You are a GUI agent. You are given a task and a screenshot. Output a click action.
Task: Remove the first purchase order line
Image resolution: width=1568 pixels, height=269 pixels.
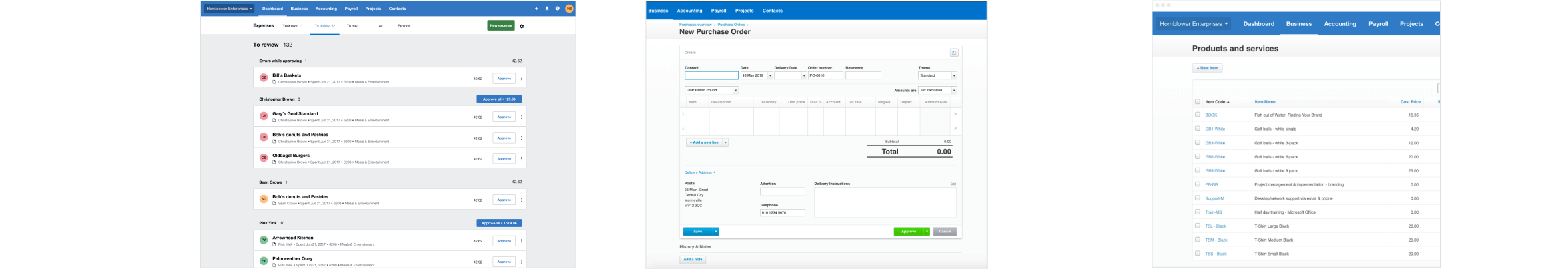[955, 114]
